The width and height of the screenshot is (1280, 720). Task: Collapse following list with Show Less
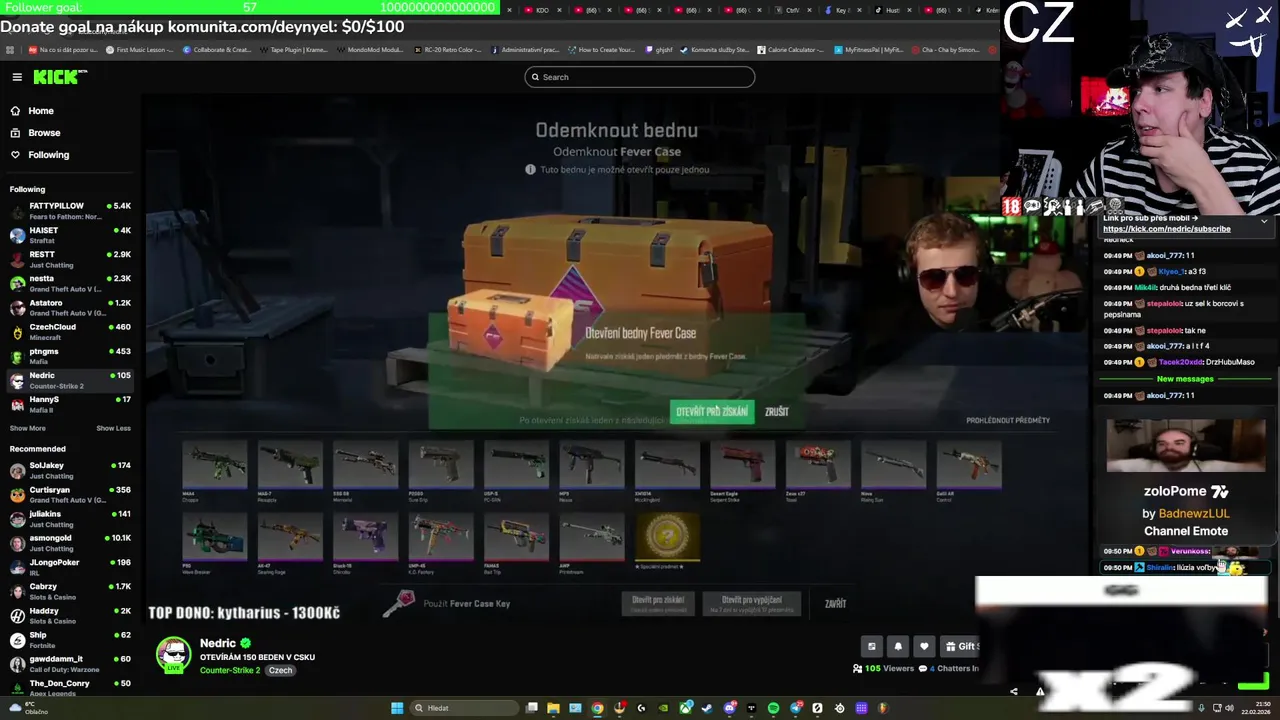pyautogui.click(x=113, y=428)
